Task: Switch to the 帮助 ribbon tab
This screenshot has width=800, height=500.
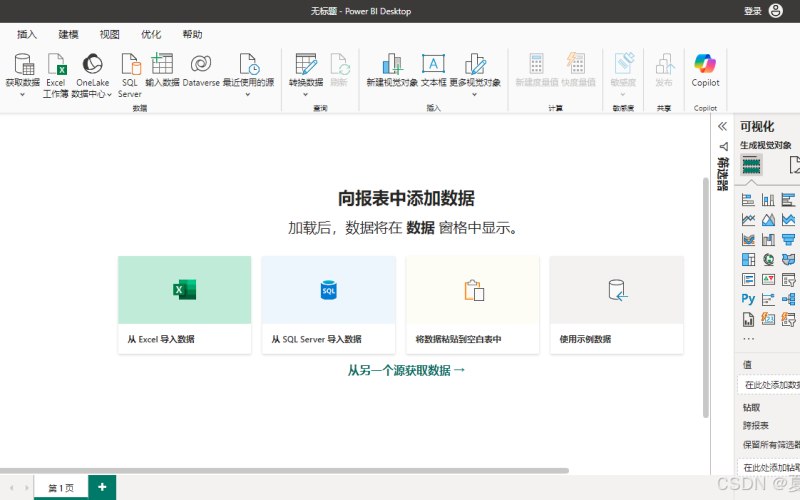Action: 192,34
